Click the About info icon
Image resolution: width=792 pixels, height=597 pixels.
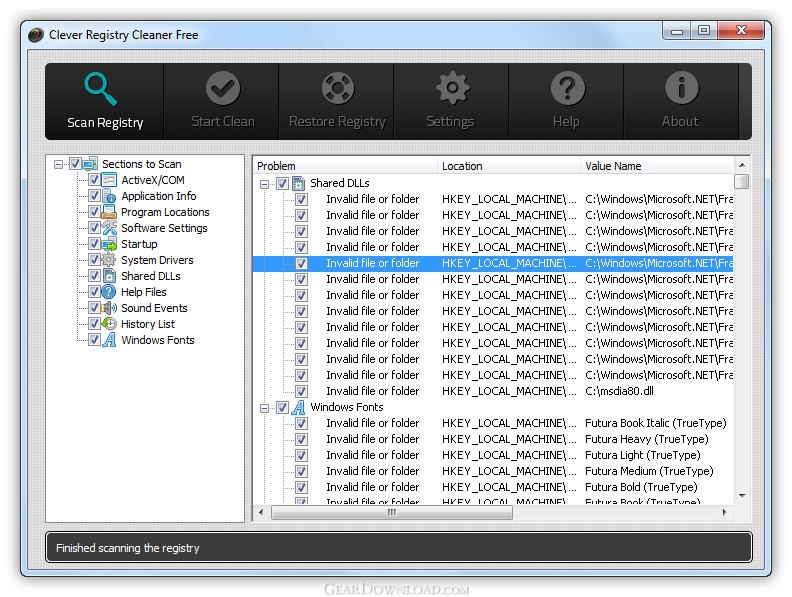tap(682, 88)
